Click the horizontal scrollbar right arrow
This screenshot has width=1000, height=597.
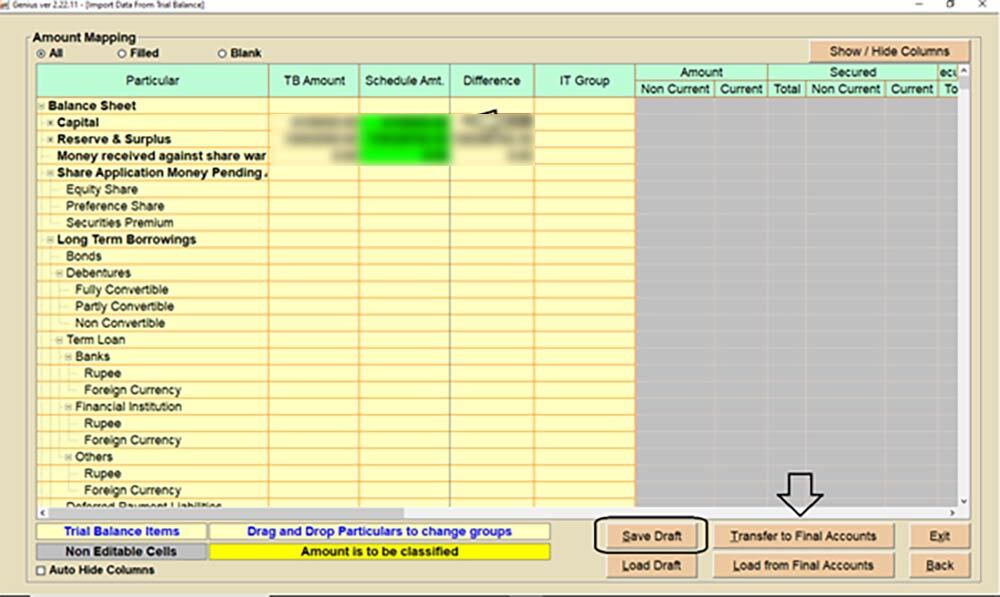click(952, 513)
